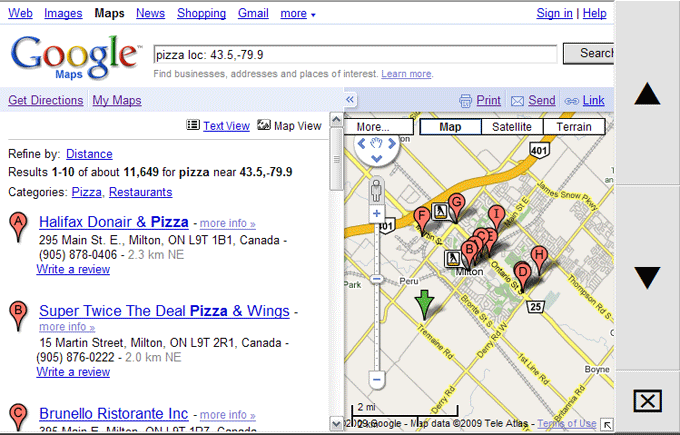The image size is (680, 435).
Task: Click the search query input field
Action: coord(355,55)
